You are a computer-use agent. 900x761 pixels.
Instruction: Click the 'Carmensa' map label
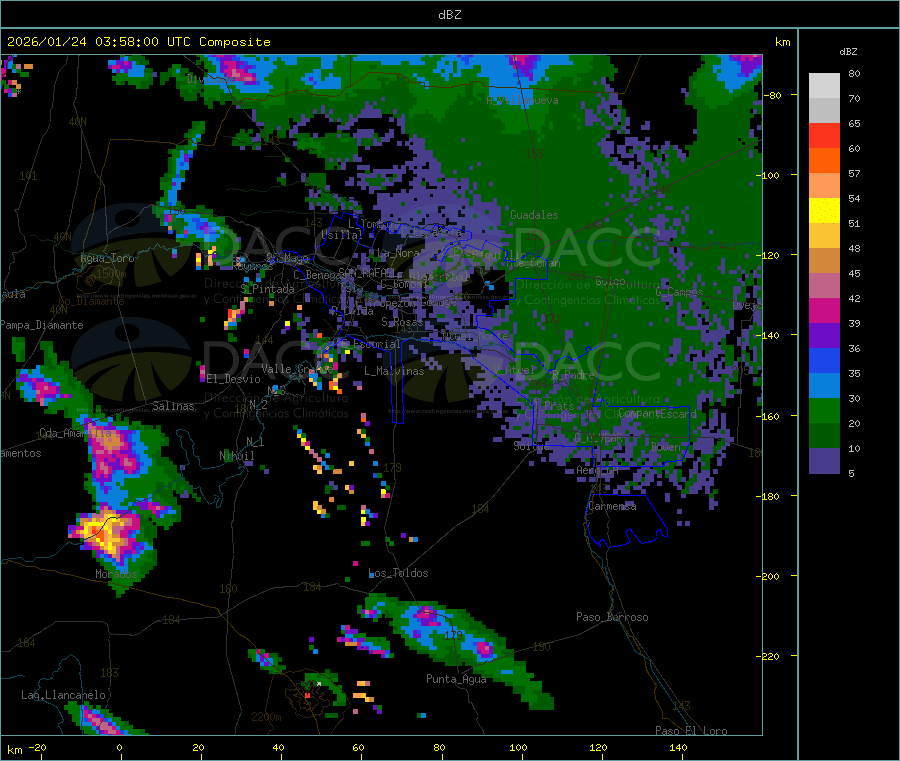(612, 506)
